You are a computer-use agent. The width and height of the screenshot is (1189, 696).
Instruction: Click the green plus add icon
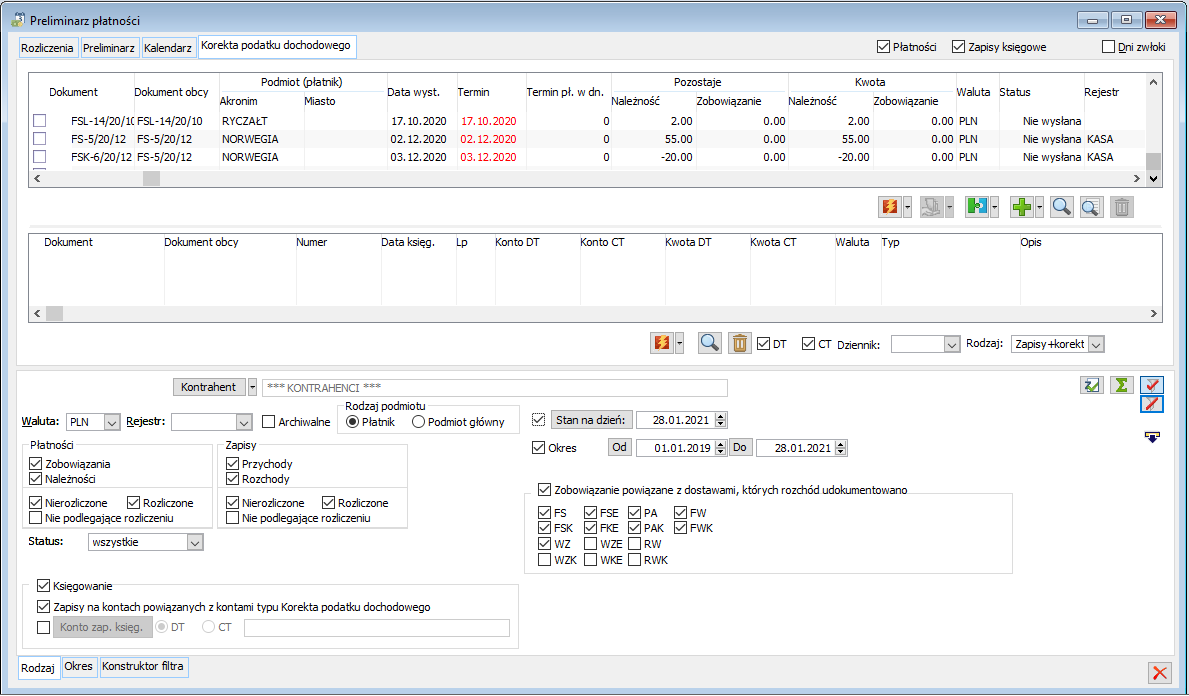click(1022, 207)
